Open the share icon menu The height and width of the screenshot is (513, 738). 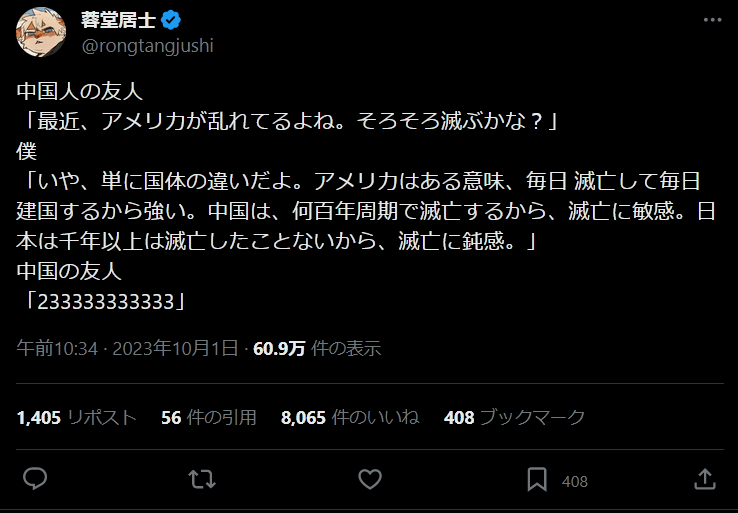pos(704,480)
